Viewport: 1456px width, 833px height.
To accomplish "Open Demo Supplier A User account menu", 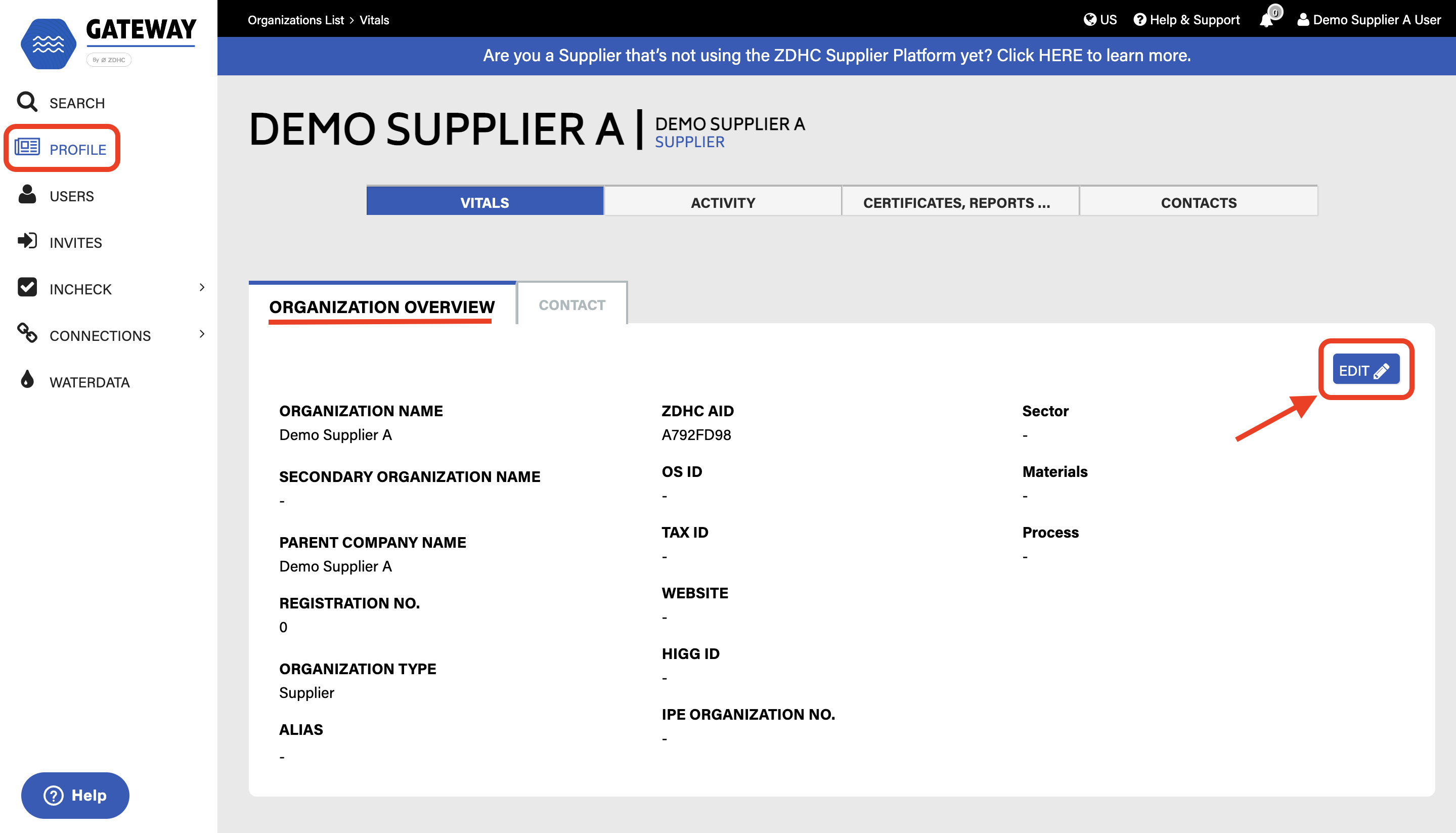I will point(1369,20).
